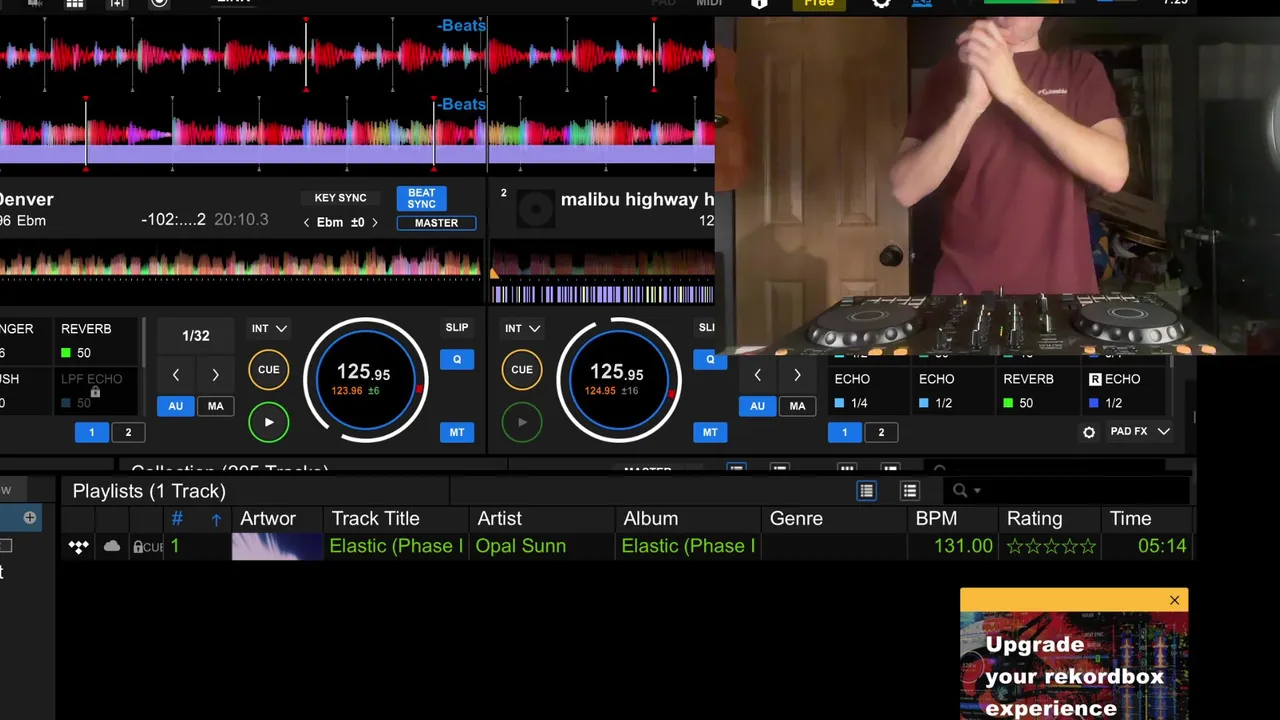Click the left loop arrow on deck 2
Viewport: 1280px width, 720px height.
tap(757, 375)
